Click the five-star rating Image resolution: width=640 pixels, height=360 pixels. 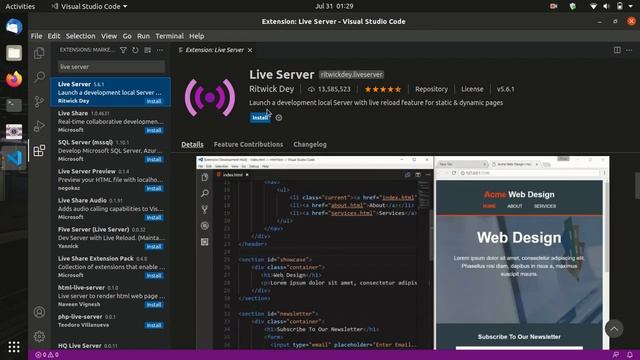[x=383, y=89]
